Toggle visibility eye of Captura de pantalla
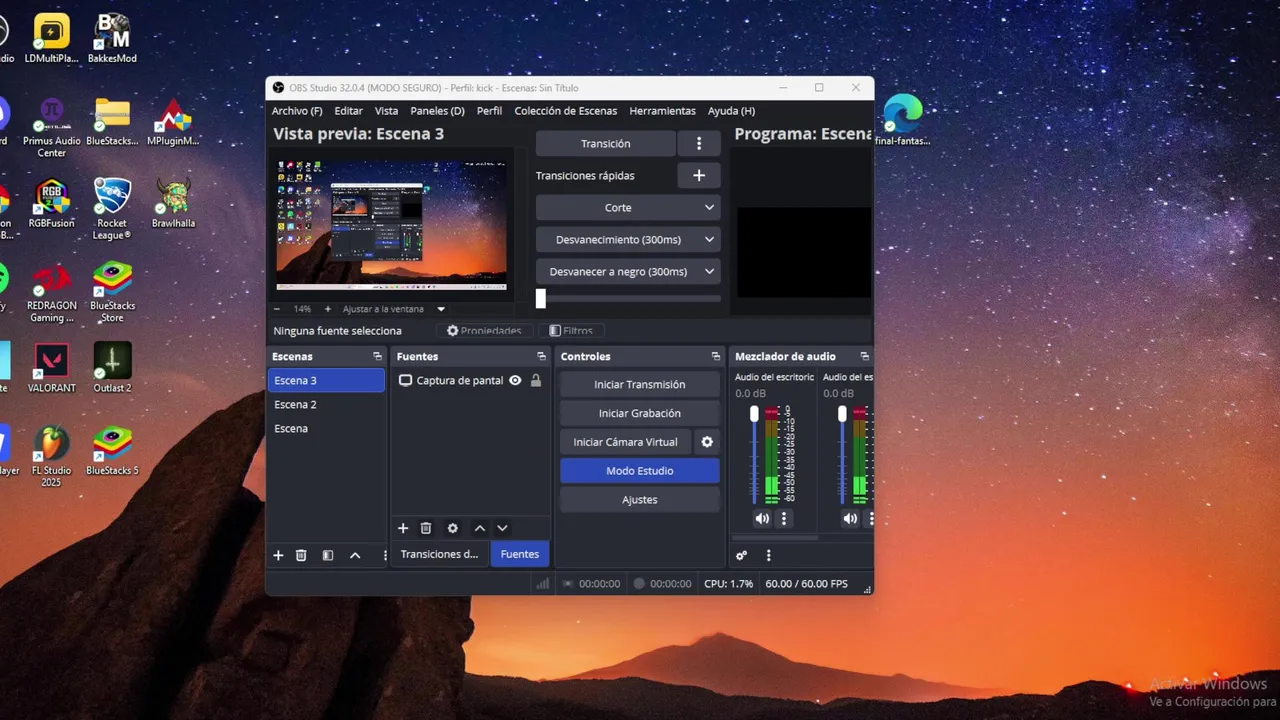This screenshot has width=1280, height=720. pos(515,381)
